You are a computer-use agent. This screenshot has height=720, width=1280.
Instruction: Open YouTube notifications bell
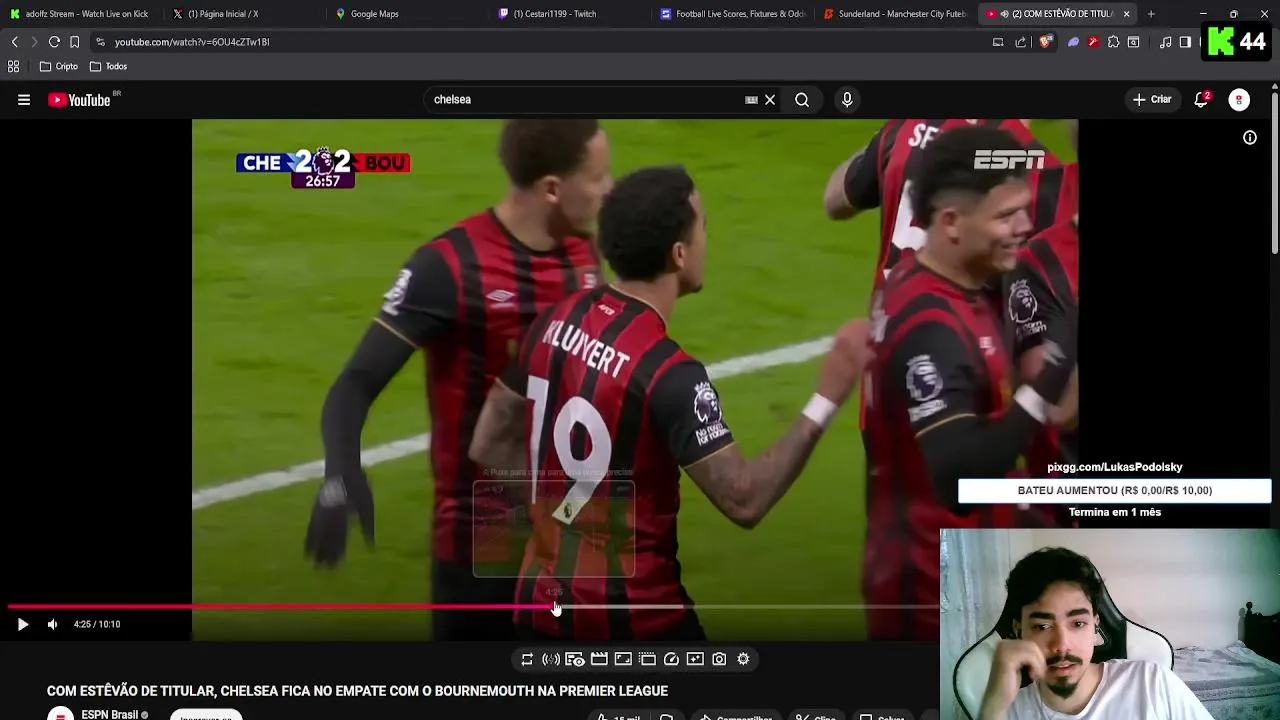[x=1201, y=100]
